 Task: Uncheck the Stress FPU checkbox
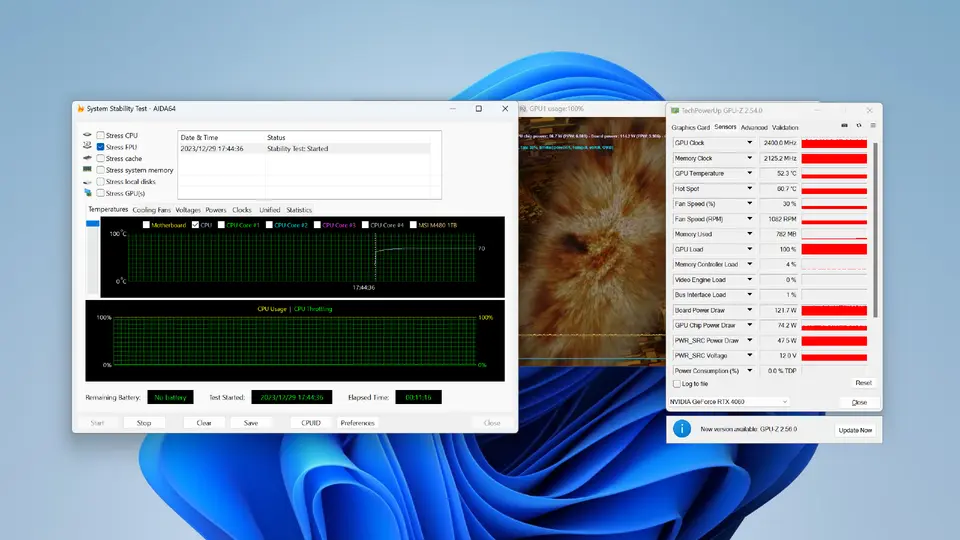click(x=100, y=147)
